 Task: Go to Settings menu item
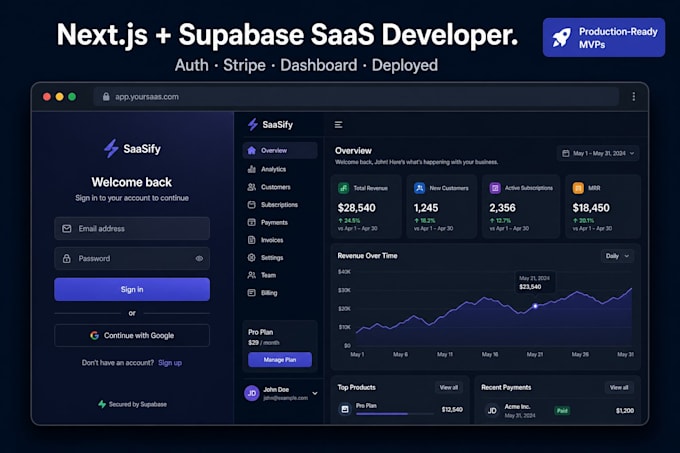pyautogui.click(x=280, y=257)
